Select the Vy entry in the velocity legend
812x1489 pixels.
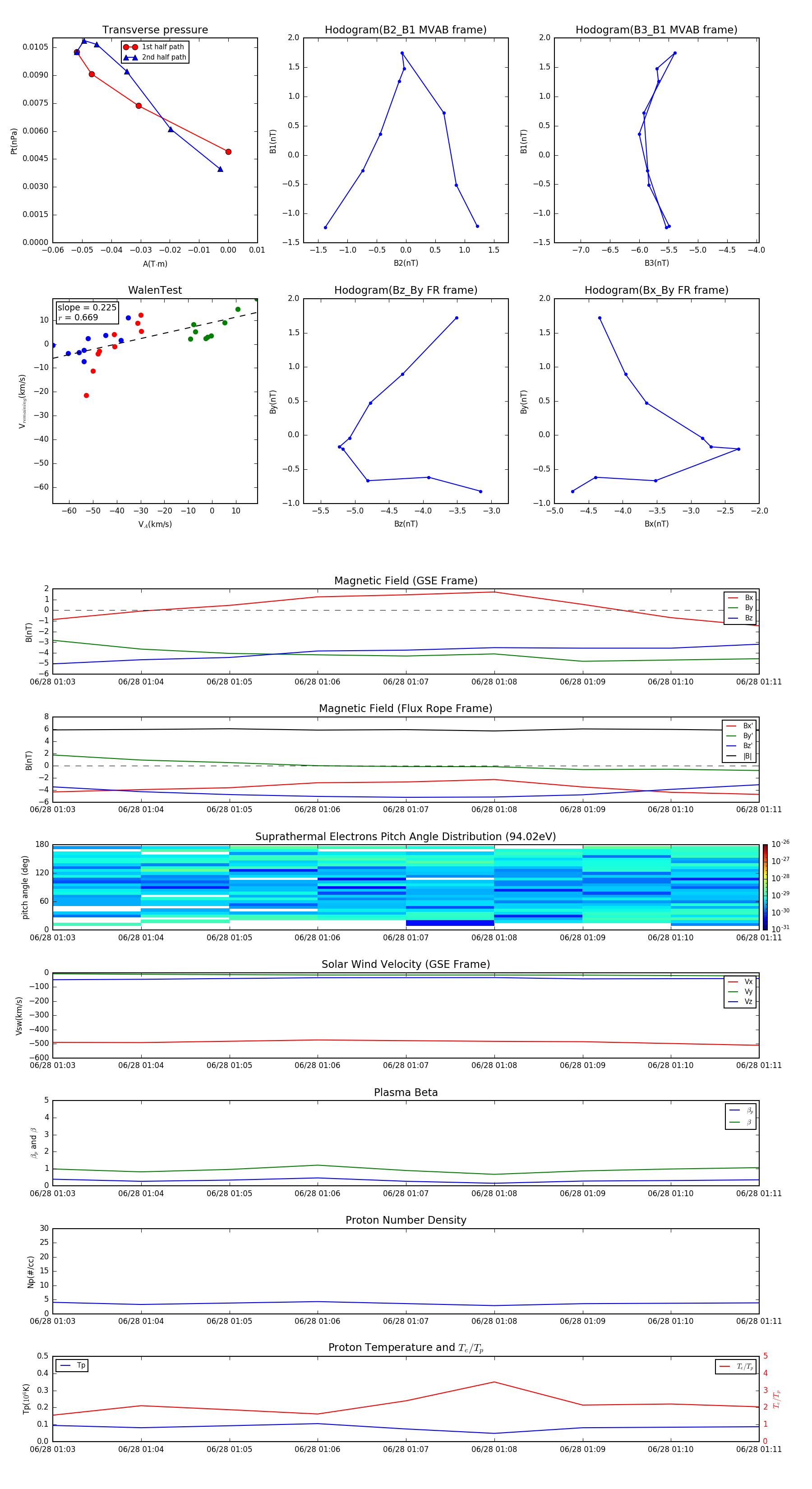740,991
